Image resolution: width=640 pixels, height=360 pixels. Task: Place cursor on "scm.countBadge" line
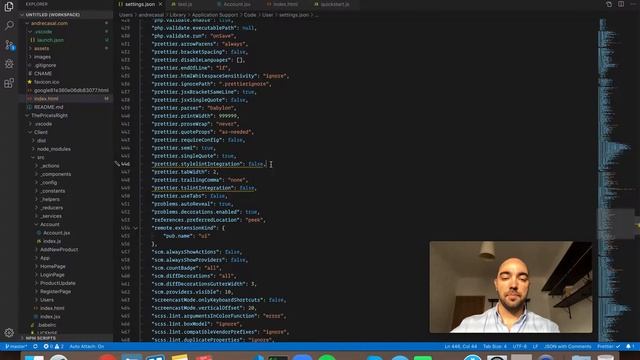pos(187,268)
